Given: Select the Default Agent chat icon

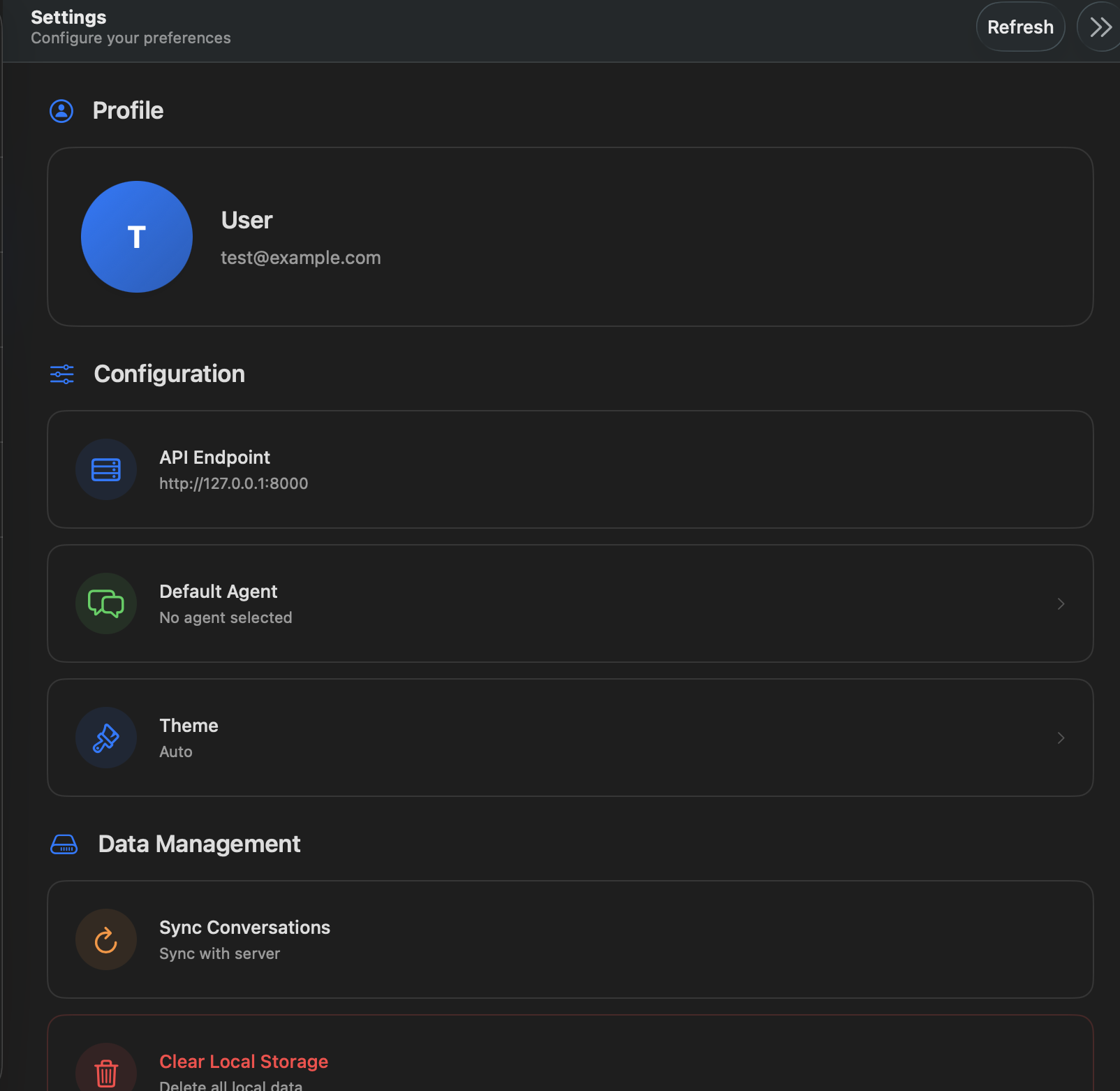Looking at the screenshot, I should pyautogui.click(x=105, y=603).
